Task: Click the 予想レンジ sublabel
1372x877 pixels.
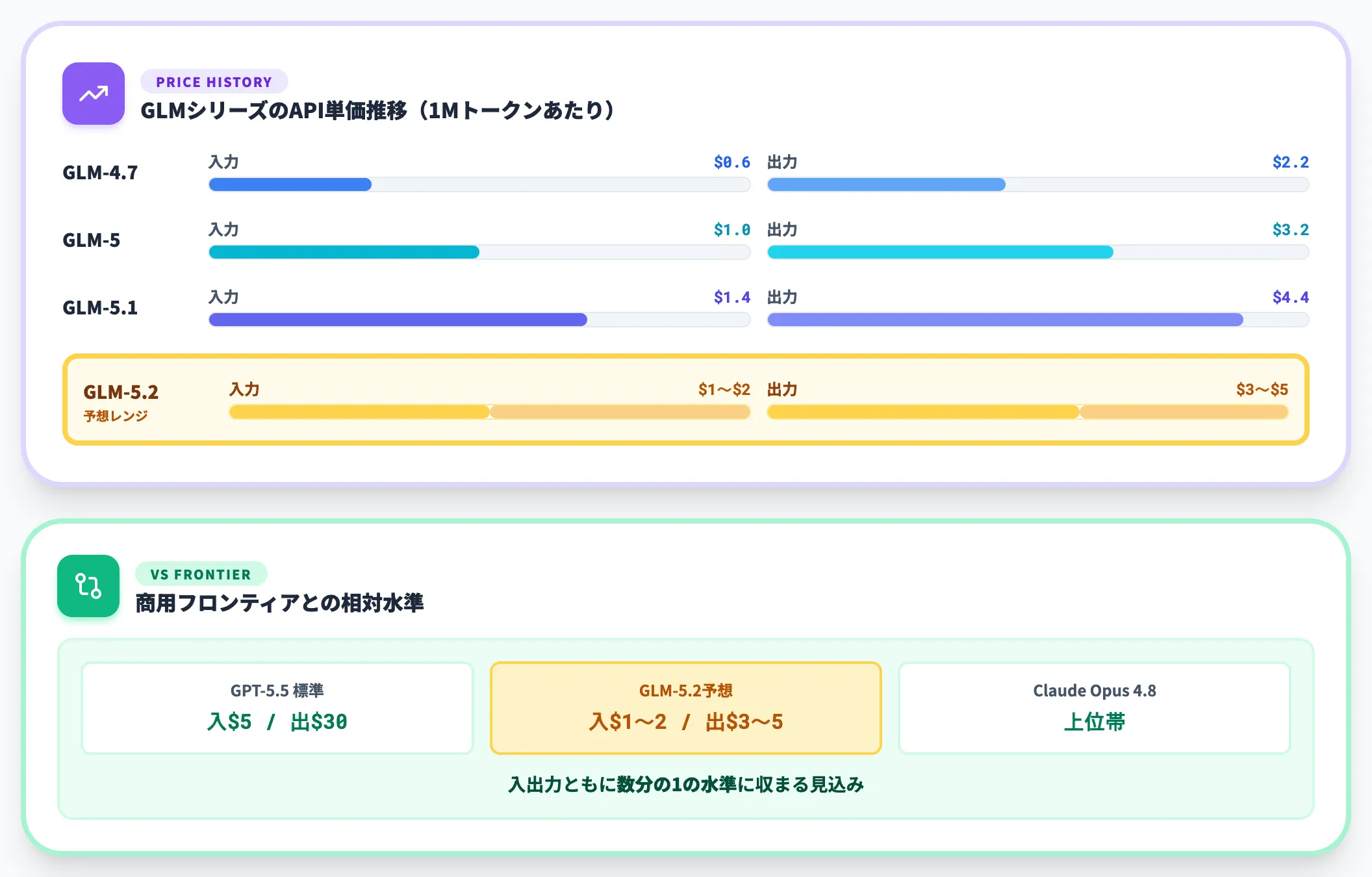Action: pos(116,416)
